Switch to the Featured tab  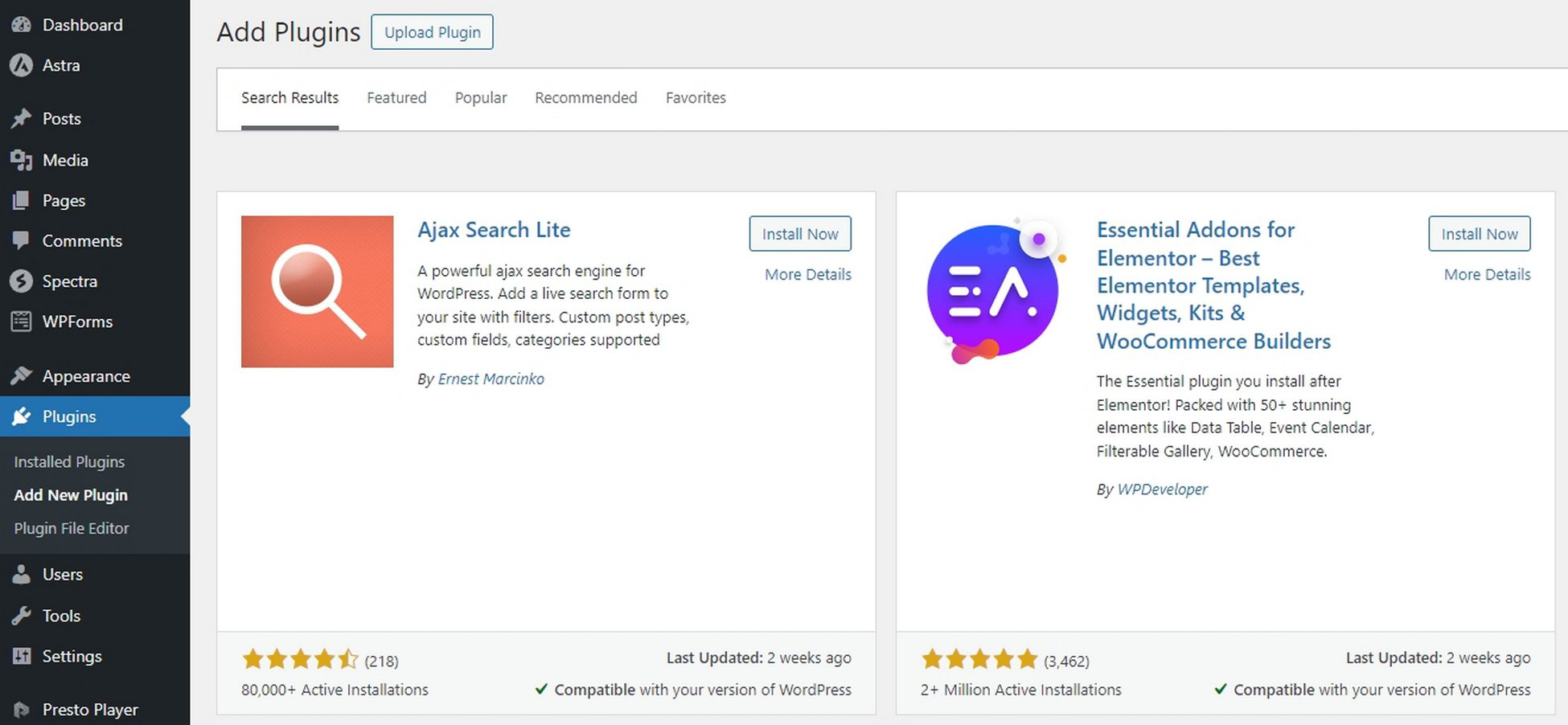pos(396,97)
